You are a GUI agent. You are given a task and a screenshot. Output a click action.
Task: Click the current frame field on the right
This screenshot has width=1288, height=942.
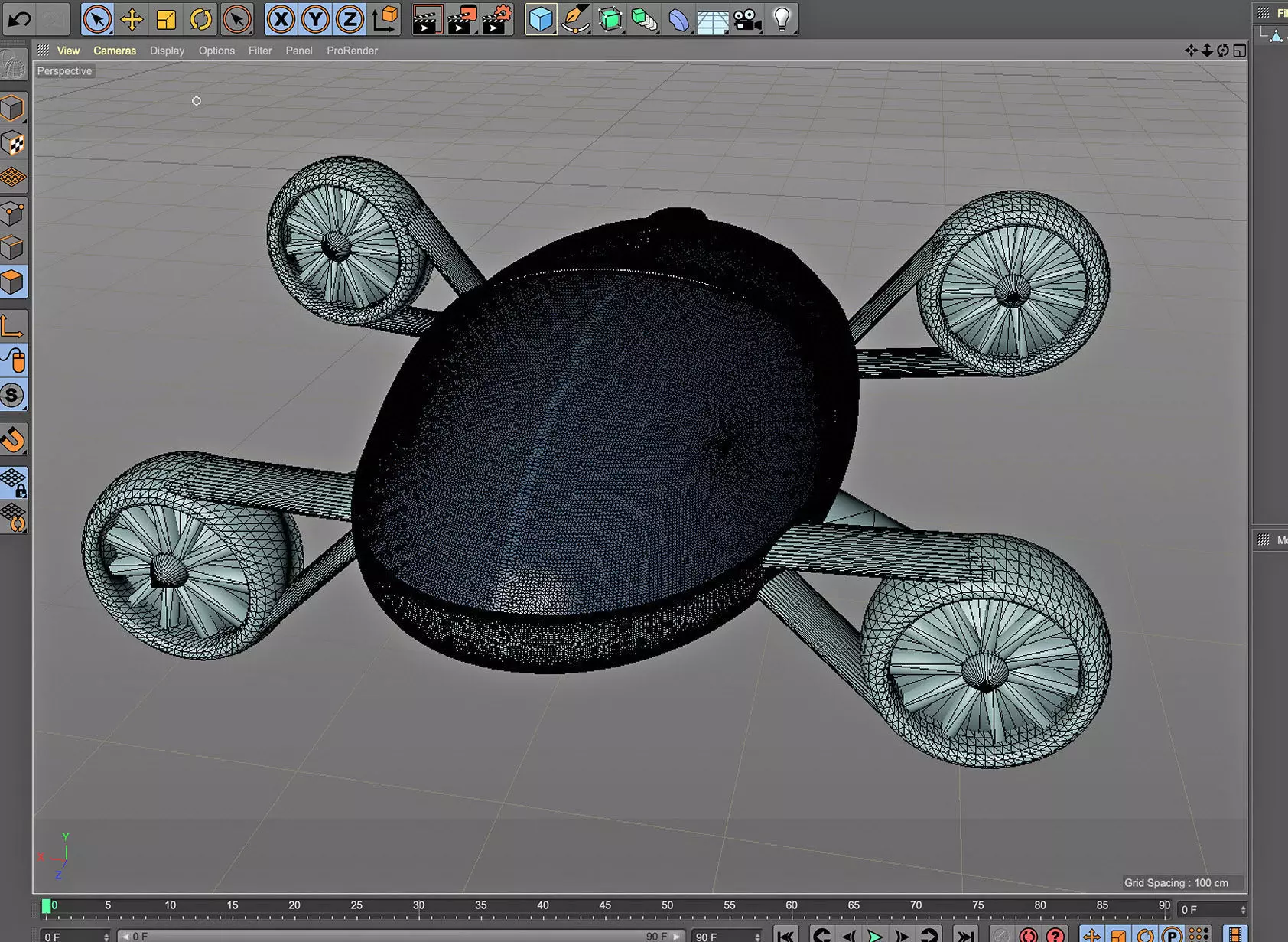pos(1212,909)
